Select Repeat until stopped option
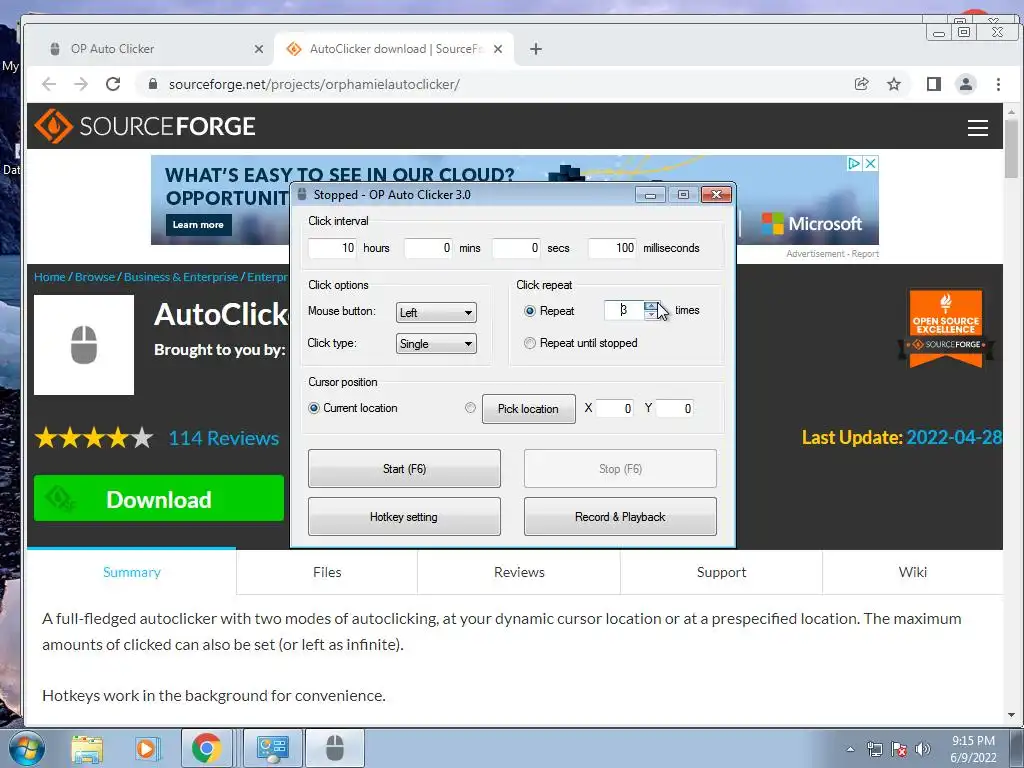The height and width of the screenshot is (768, 1024). click(x=530, y=343)
